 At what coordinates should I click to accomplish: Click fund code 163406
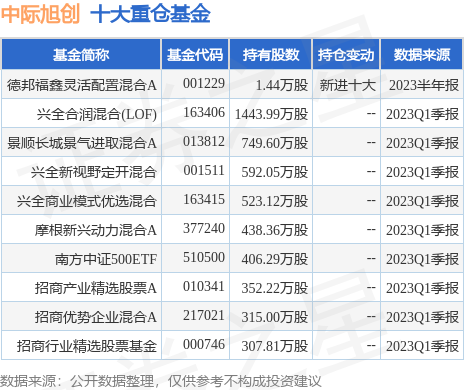click(204, 112)
